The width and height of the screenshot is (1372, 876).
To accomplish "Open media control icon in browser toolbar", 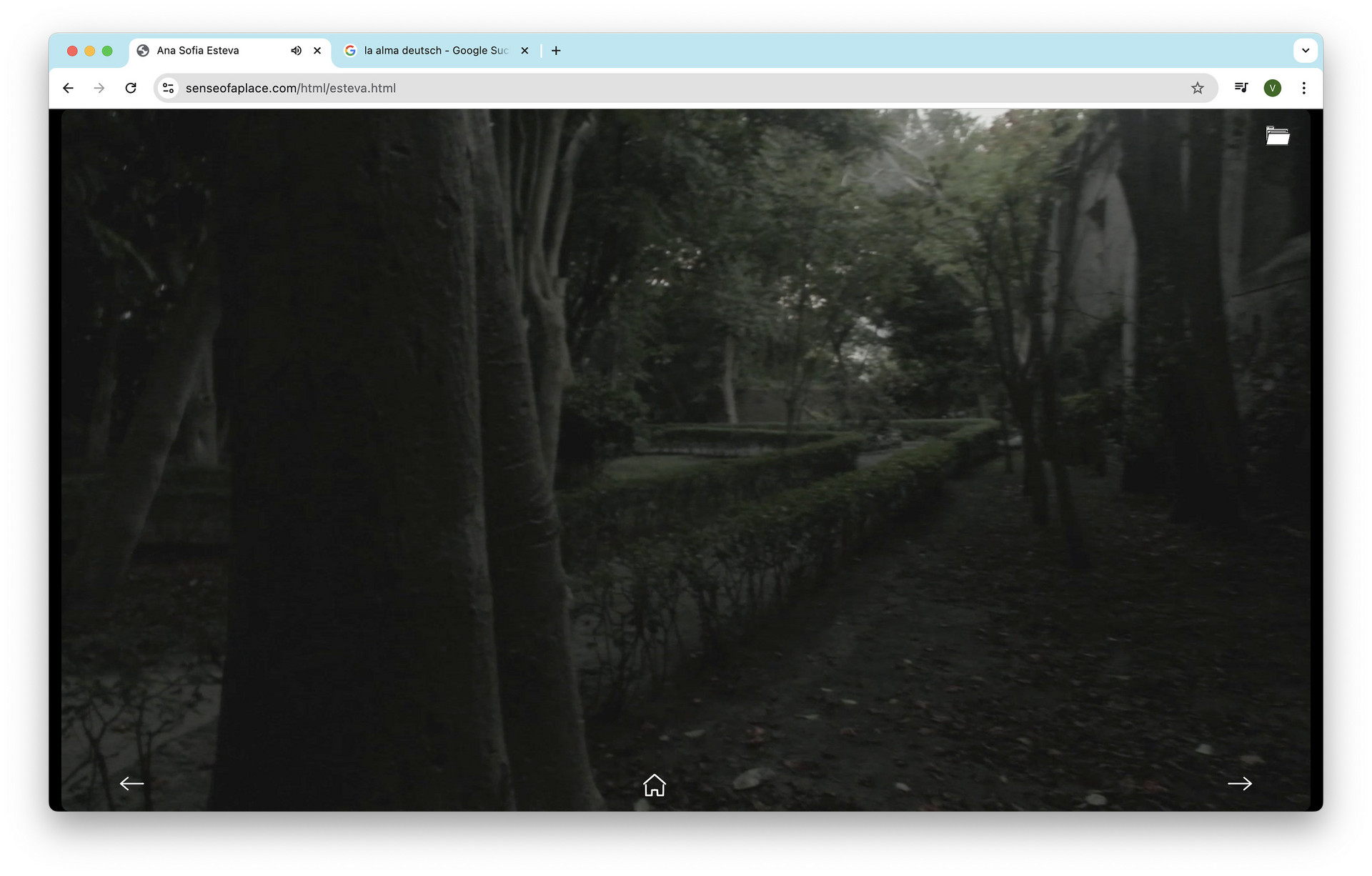I will (x=1241, y=88).
